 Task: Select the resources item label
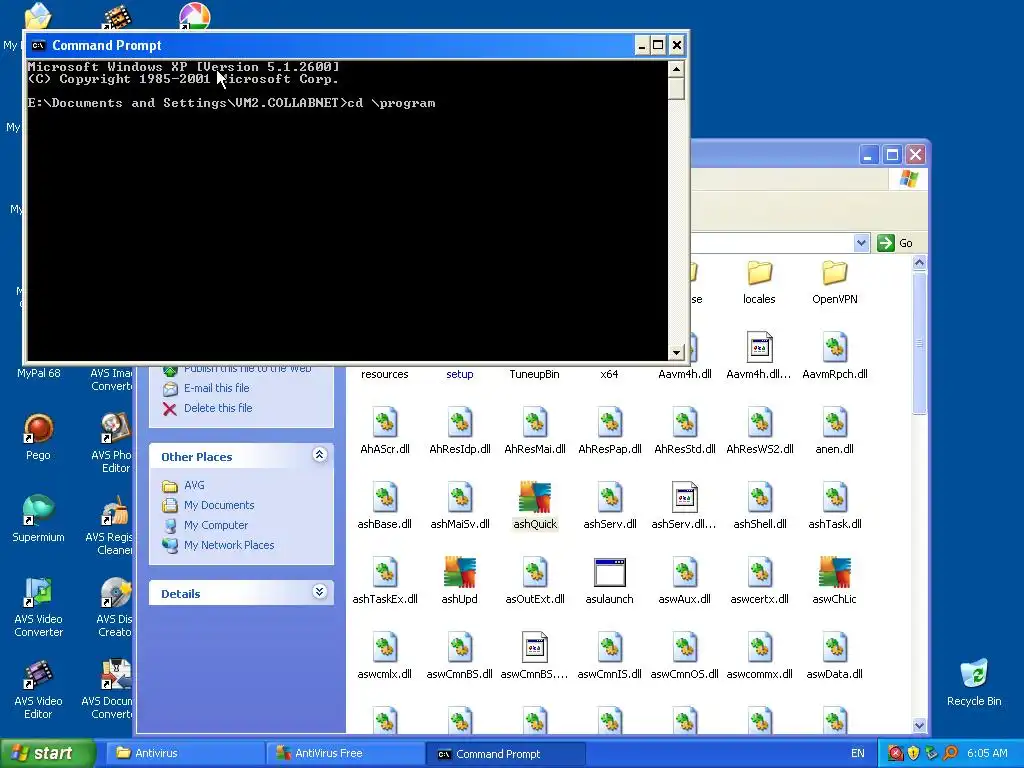coord(385,374)
